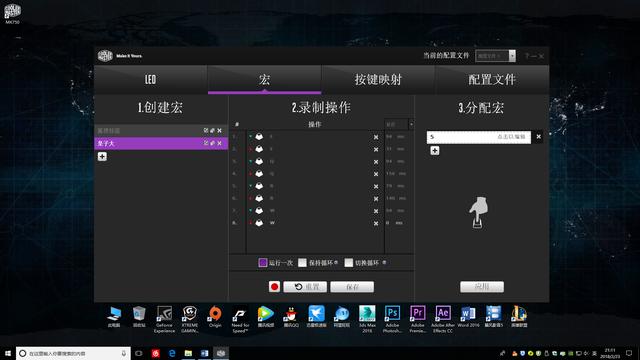The width and height of the screenshot is (640, 360).
Task: Click the 应用 apply button
Action: pyautogui.click(x=482, y=287)
